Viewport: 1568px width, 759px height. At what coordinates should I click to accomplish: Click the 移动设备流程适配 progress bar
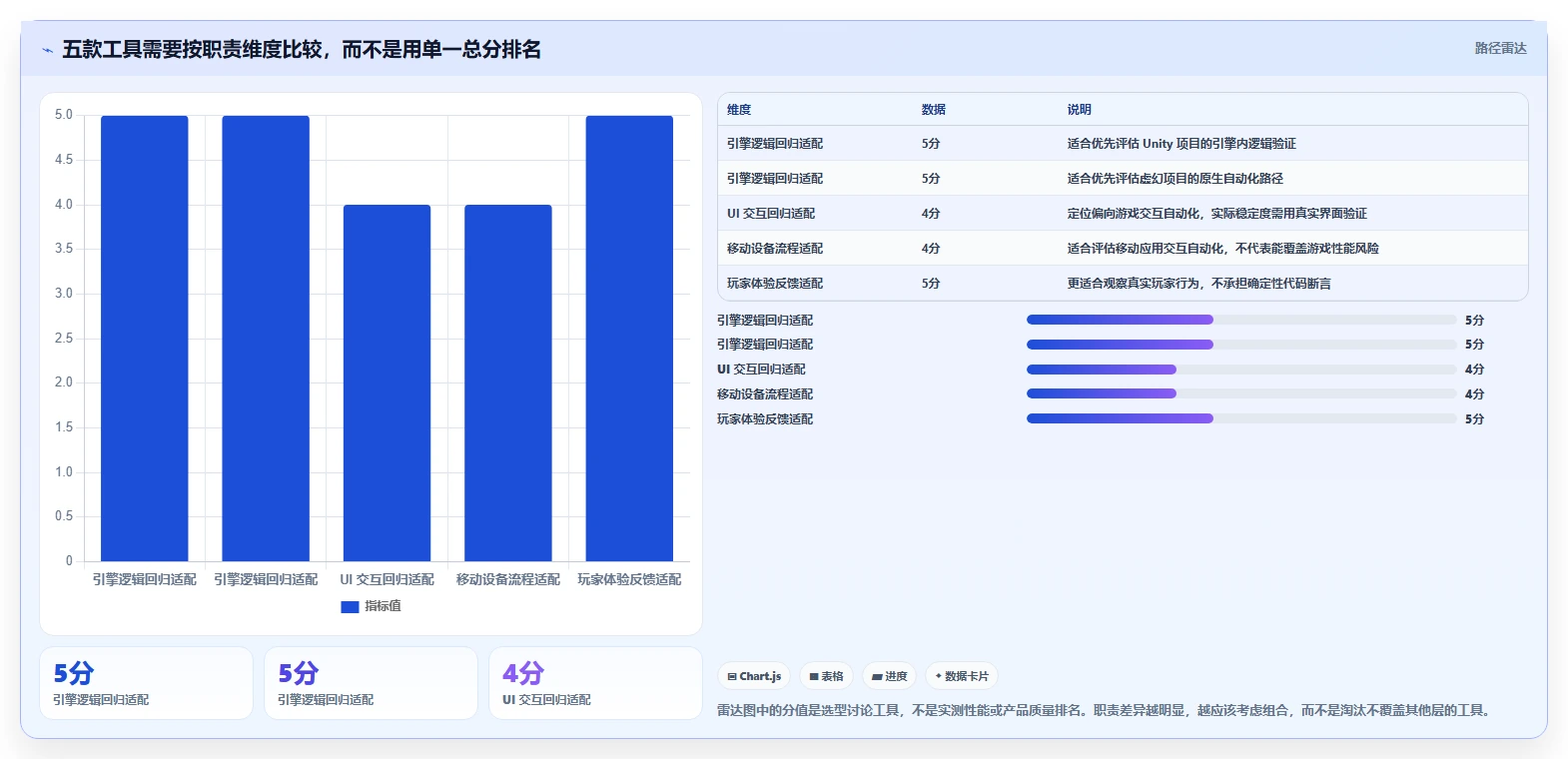tap(1241, 393)
